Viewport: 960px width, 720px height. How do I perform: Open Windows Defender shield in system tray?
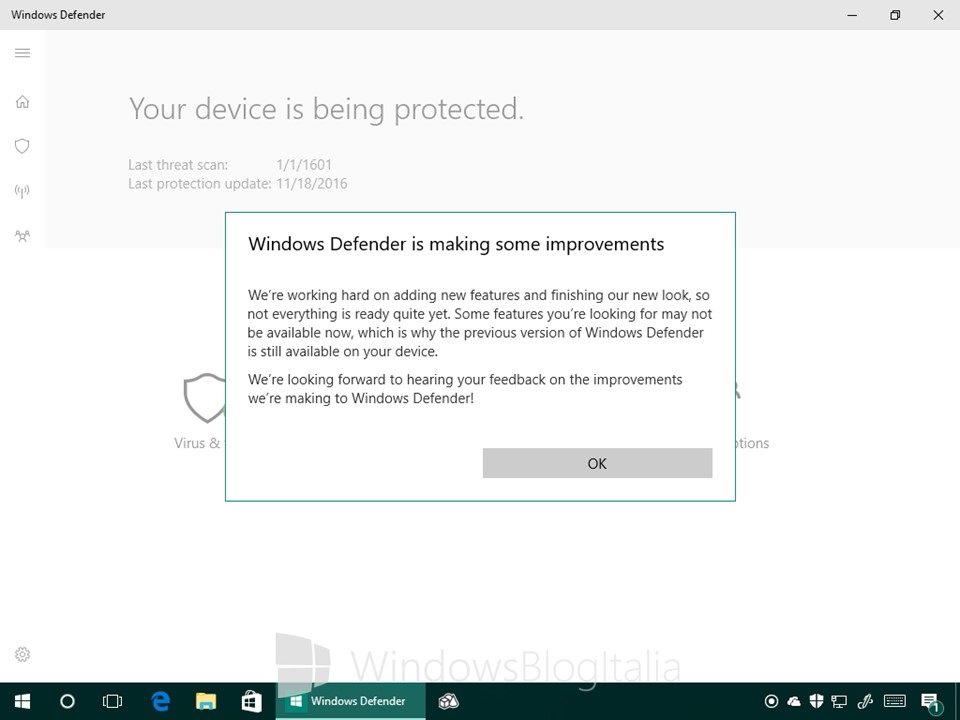[x=816, y=701]
